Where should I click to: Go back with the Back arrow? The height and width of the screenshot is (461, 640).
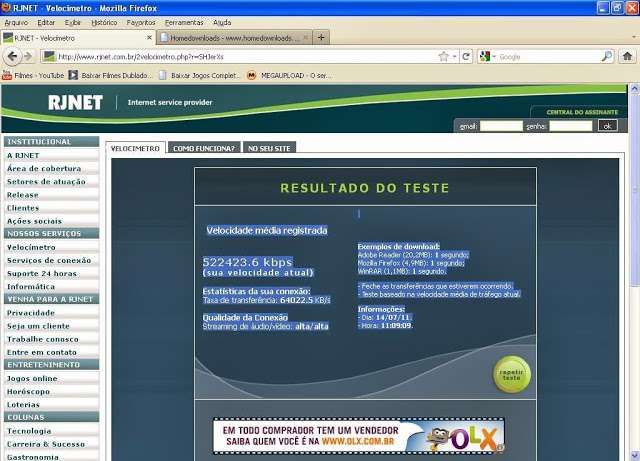tap(13, 56)
